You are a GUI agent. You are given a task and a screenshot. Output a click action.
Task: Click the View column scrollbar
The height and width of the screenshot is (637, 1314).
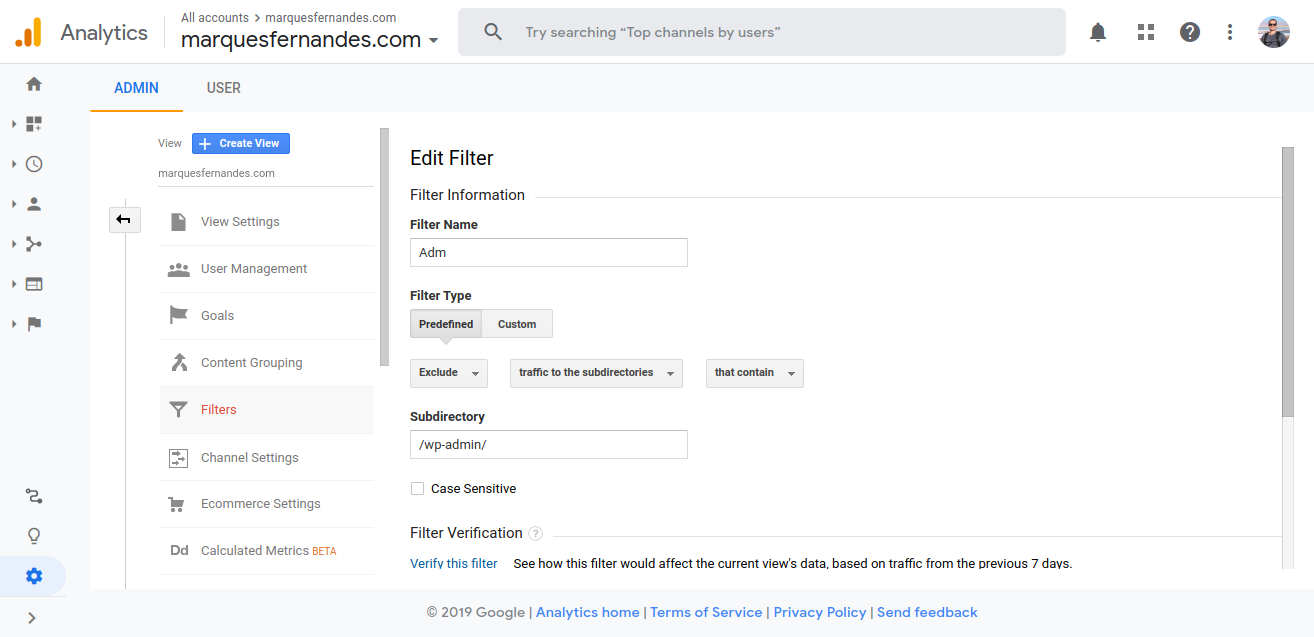pos(384,246)
